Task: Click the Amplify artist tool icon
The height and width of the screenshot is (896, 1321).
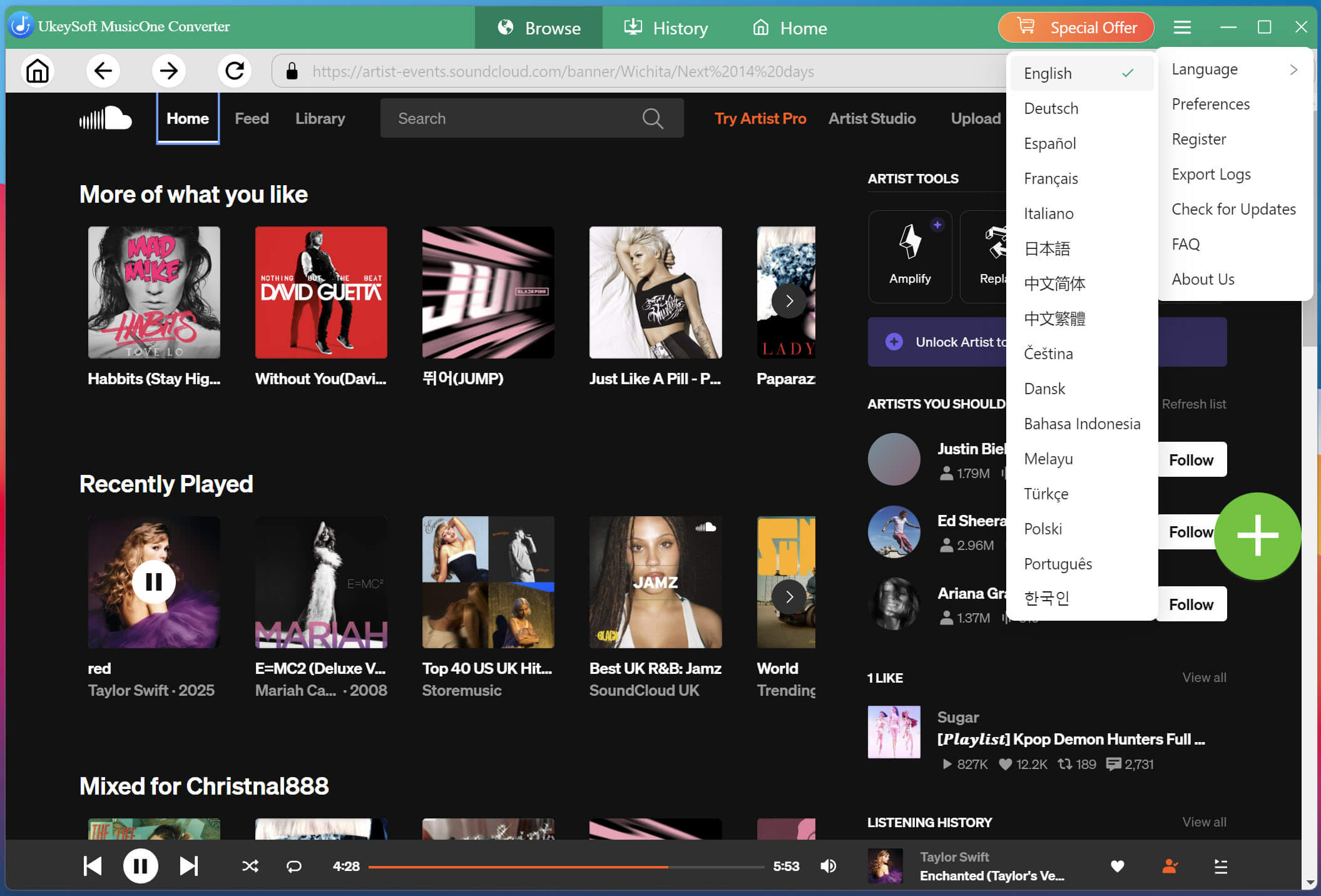Action: (x=910, y=241)
